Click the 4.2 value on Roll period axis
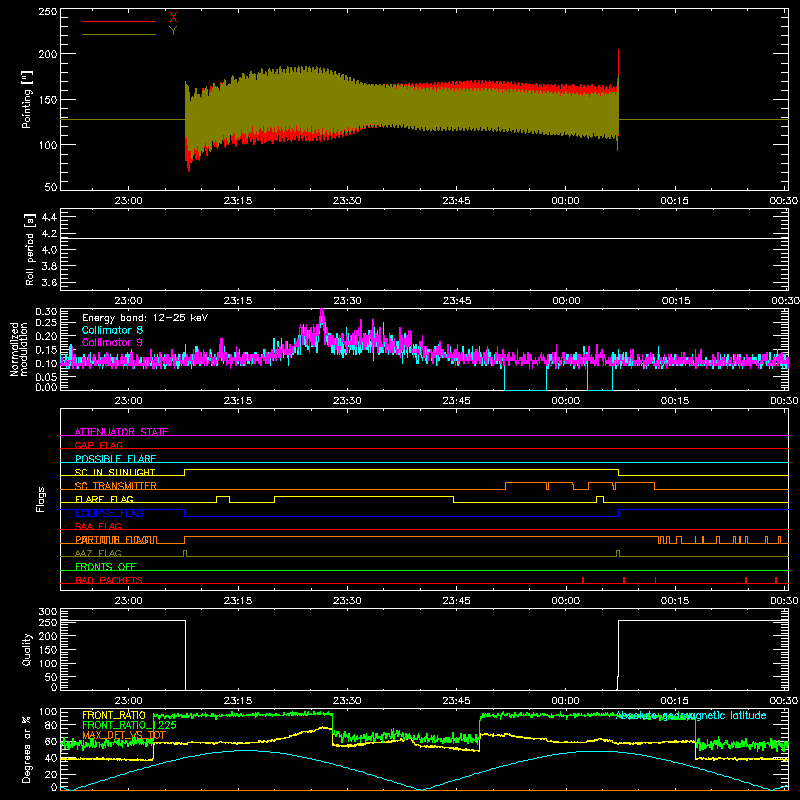800x800 pixels. [49, 234]
